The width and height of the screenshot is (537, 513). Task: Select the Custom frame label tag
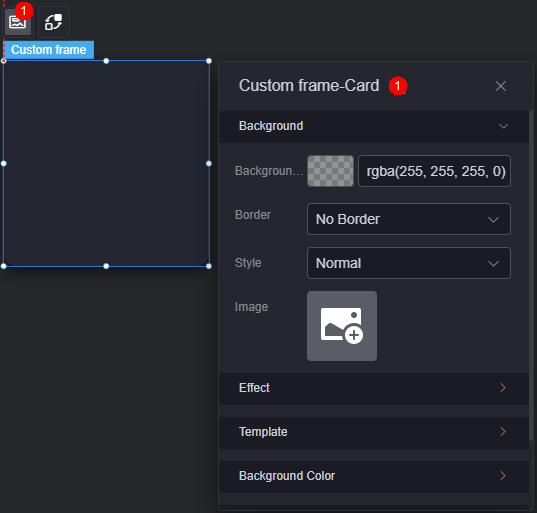coord(49,50)
